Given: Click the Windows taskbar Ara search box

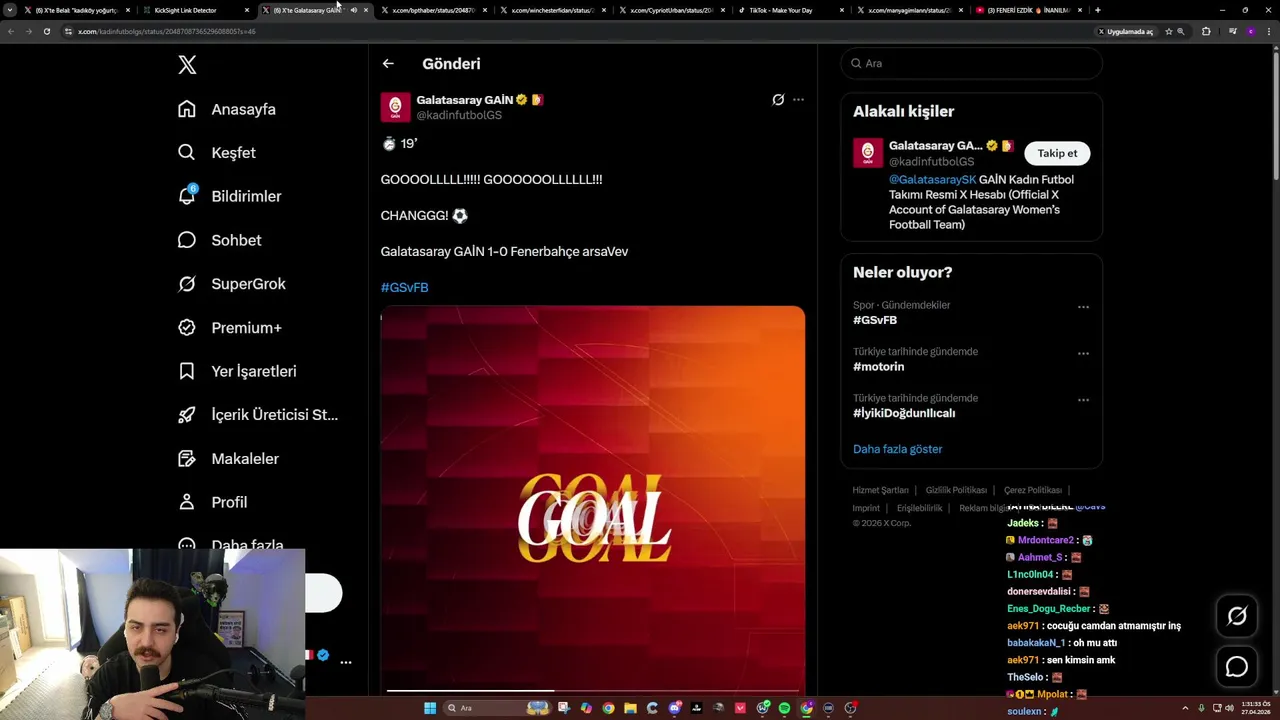Looking at the screenshot, I should tap(497, 708).
